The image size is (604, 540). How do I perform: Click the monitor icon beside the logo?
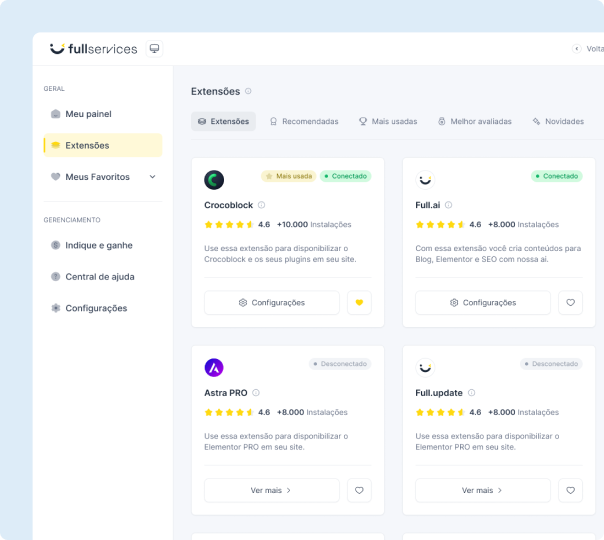(x=154, y=49)
